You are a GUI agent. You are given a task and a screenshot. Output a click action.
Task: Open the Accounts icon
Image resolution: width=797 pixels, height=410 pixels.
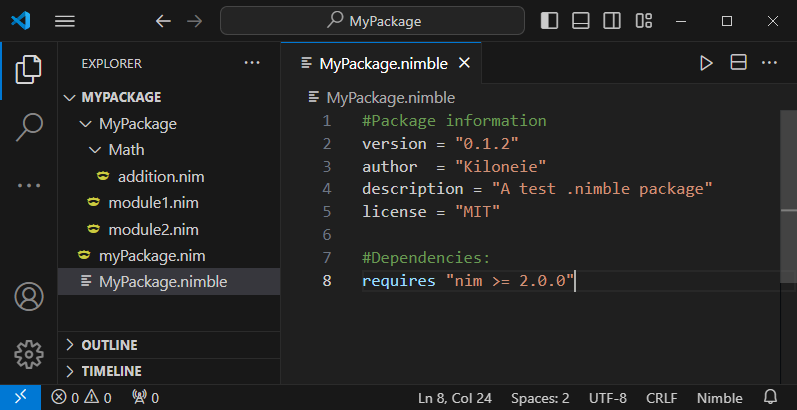pos(29,297)
